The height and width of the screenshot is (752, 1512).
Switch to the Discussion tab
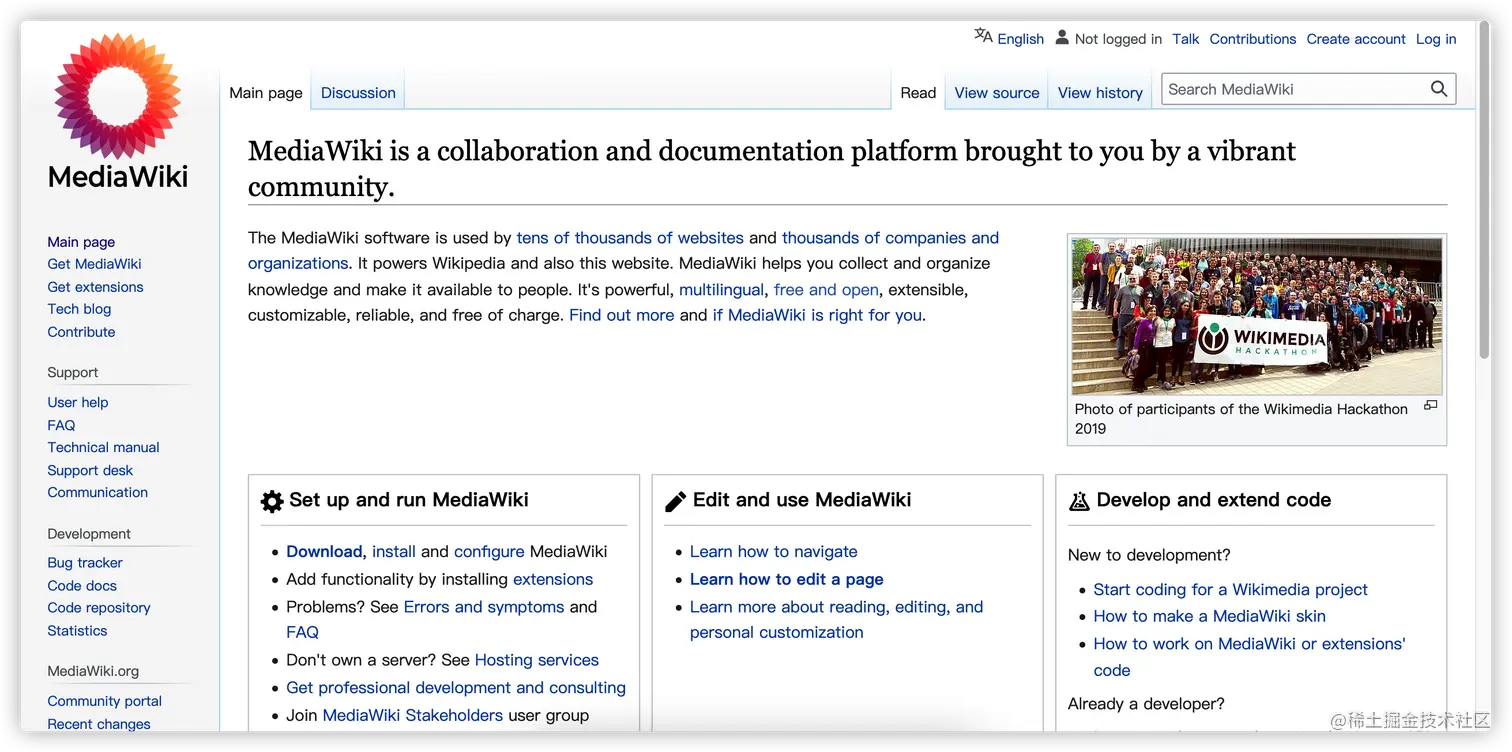358,92
